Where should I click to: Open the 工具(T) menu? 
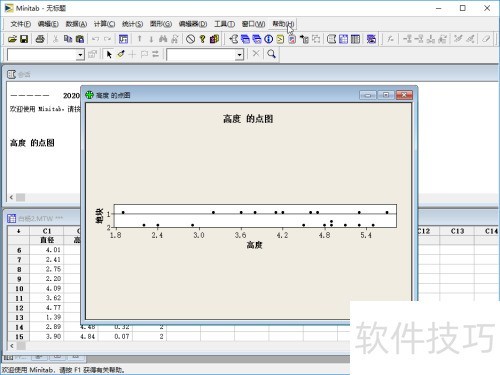tap(224, 24)
